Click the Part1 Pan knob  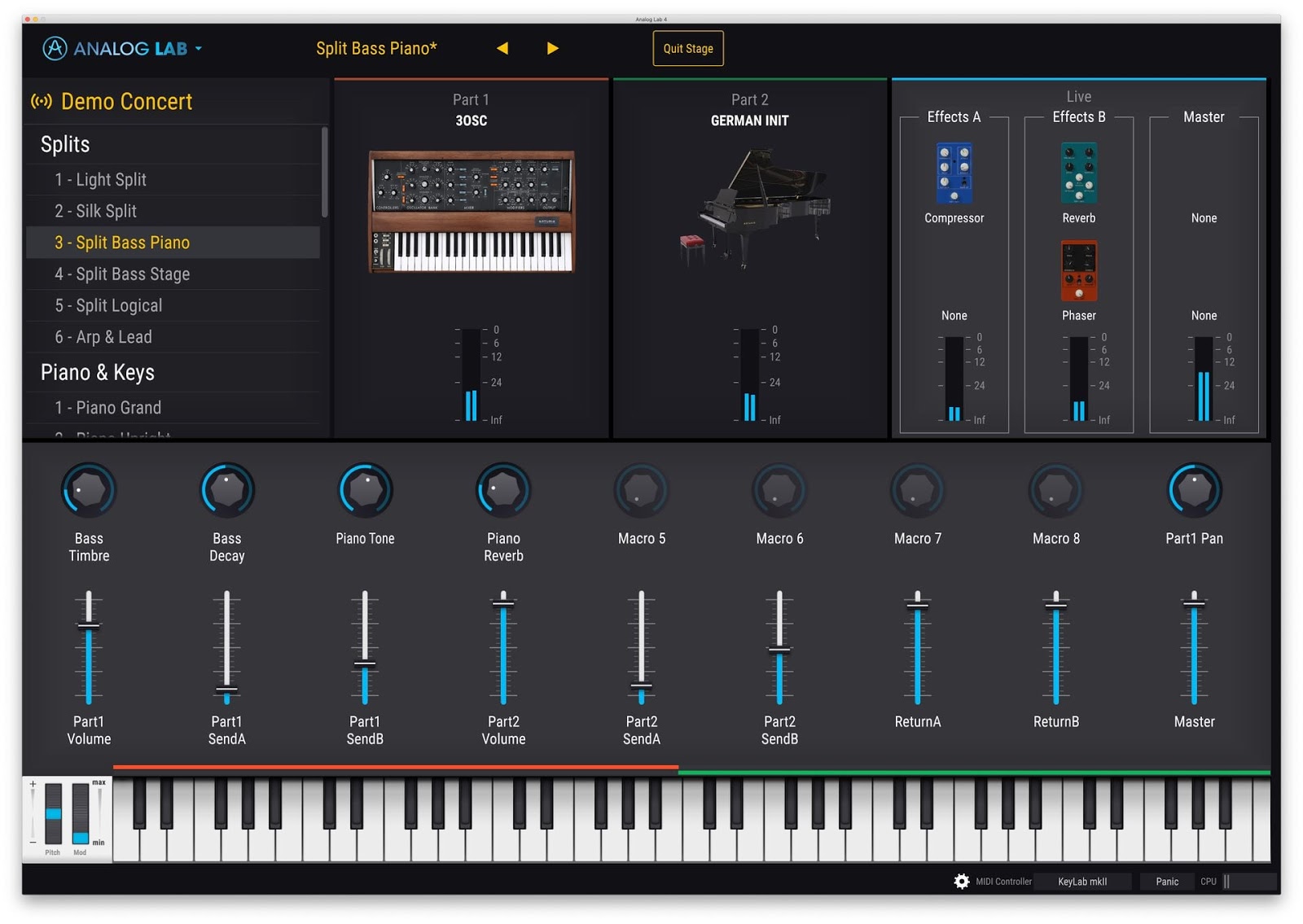(1194, 490)
